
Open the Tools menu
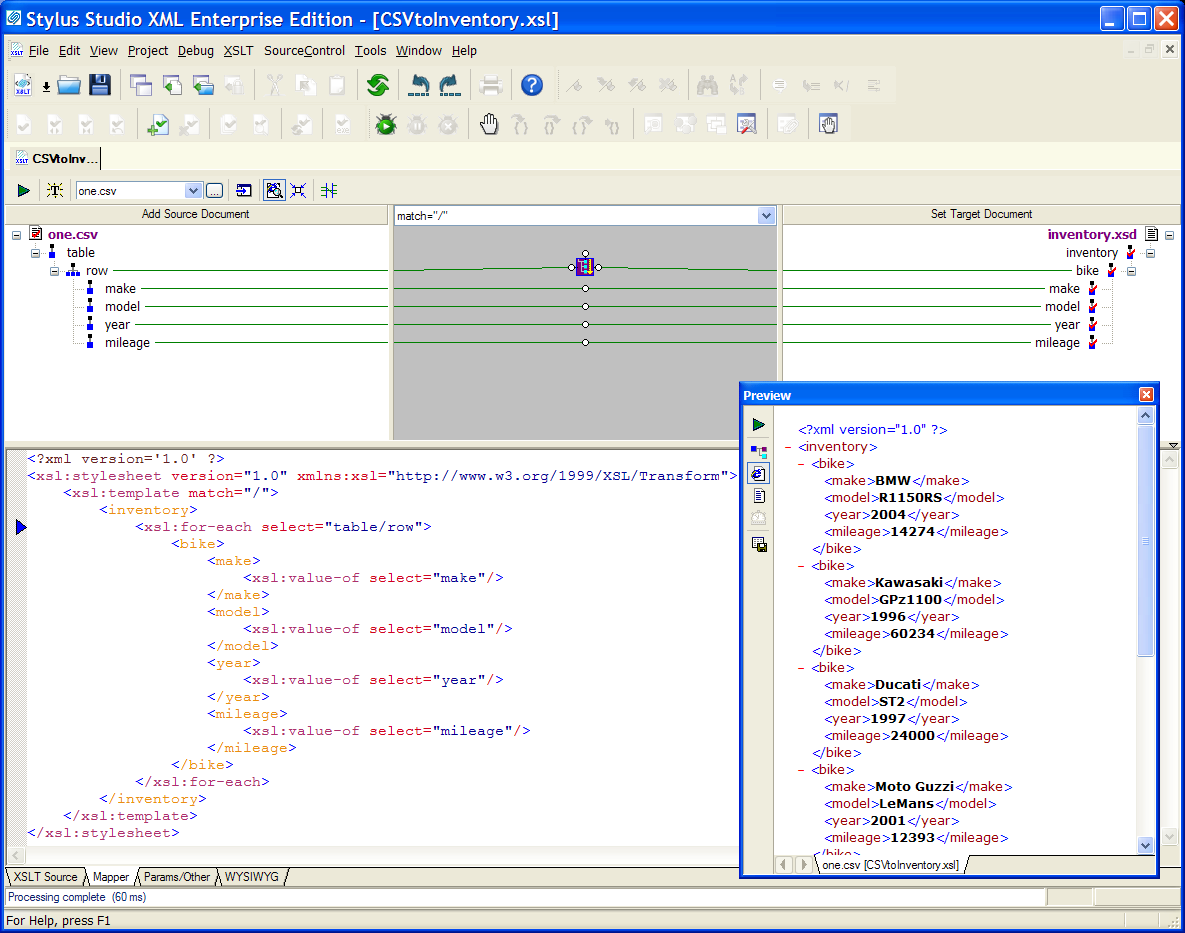point(370,51)
